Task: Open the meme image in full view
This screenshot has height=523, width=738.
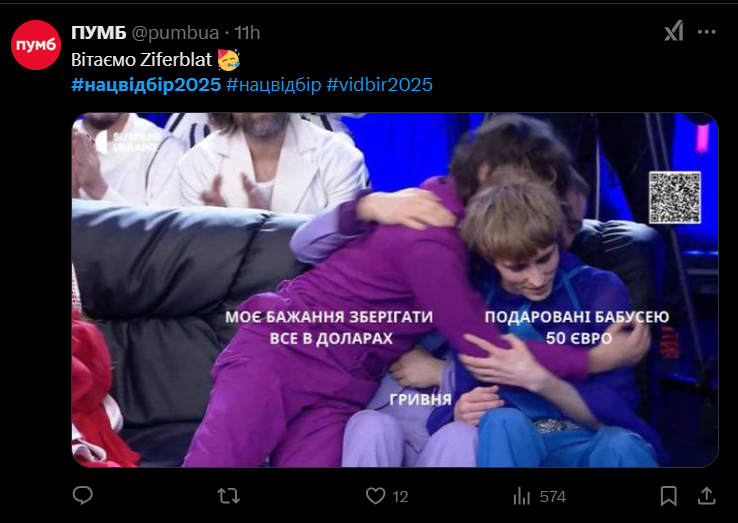Action: tap(395, 290)
